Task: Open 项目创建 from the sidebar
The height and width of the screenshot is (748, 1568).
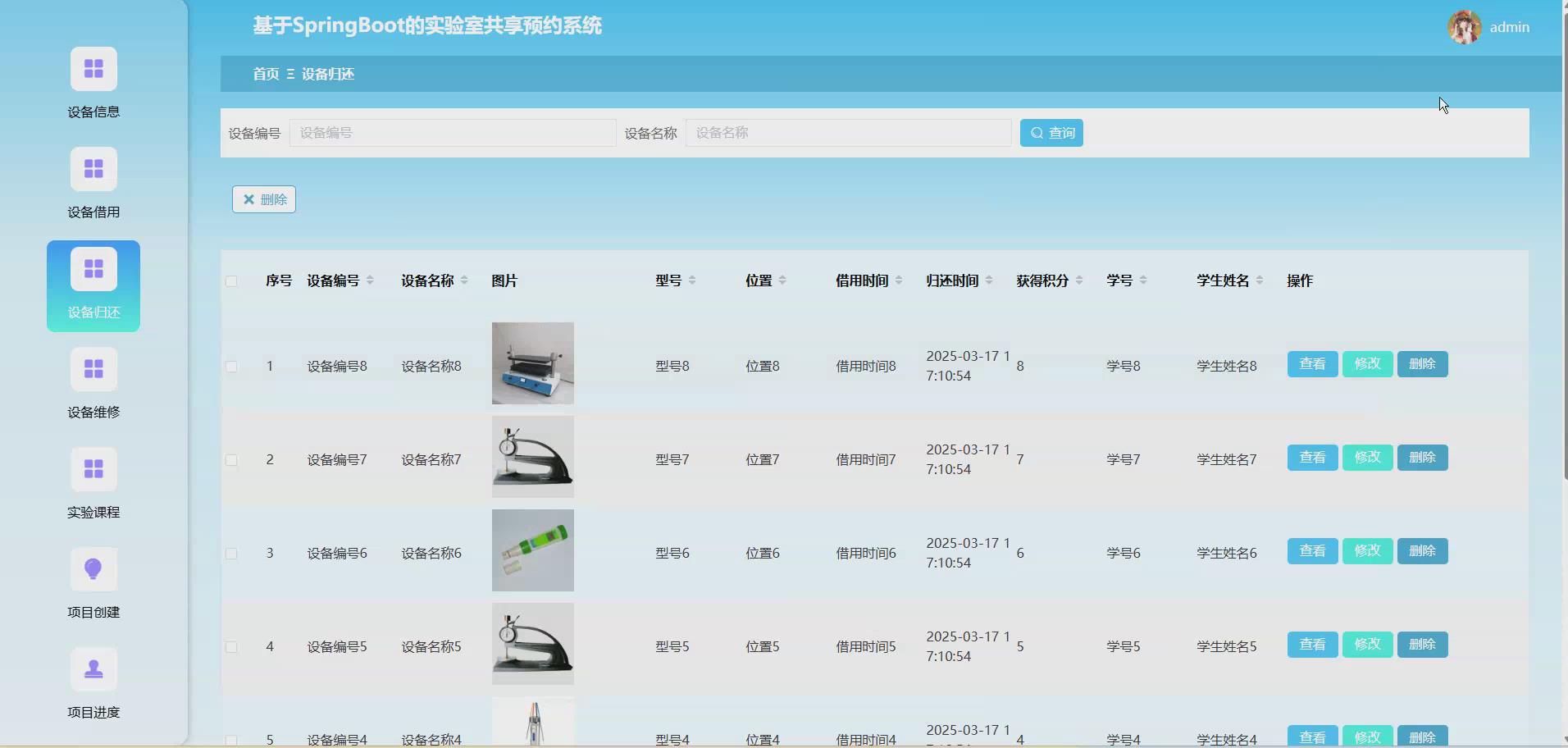Action: pyautogui.click(x=93, y=584)
